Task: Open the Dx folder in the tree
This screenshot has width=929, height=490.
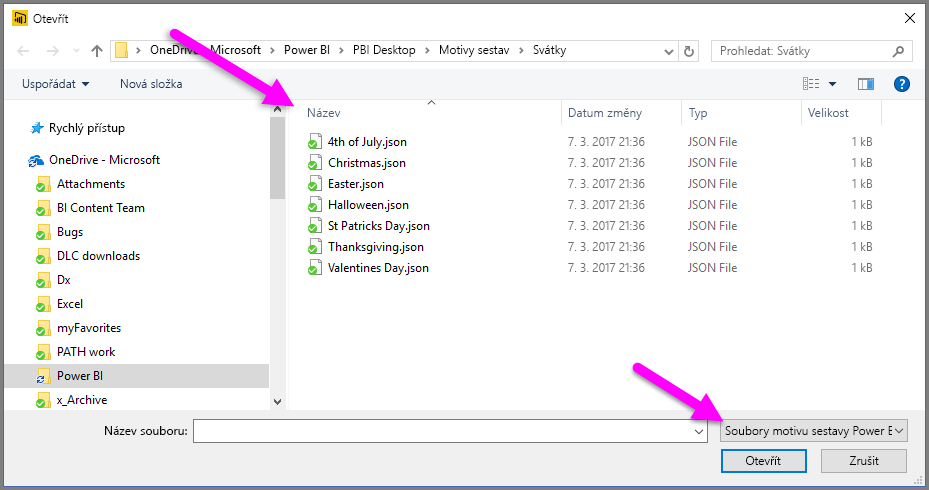Action: coord(63,280)
